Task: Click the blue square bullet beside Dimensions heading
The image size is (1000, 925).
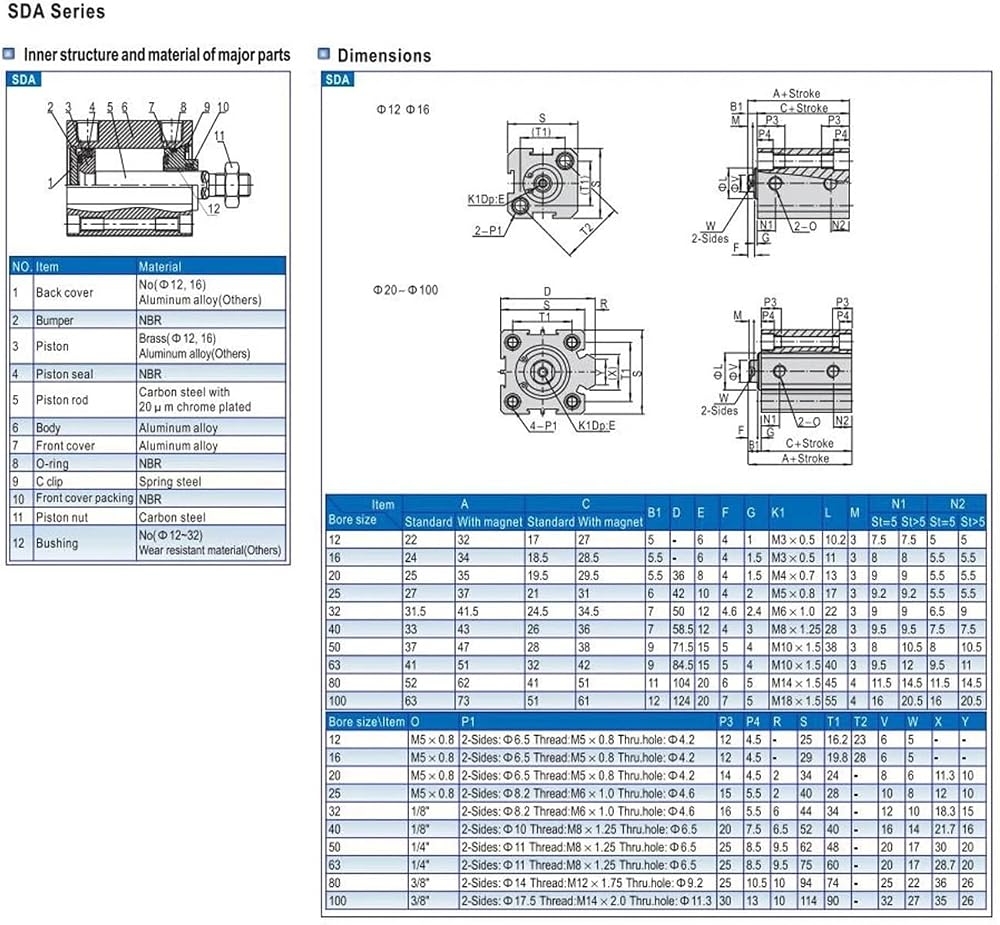Action: click(x=324, y=54)
